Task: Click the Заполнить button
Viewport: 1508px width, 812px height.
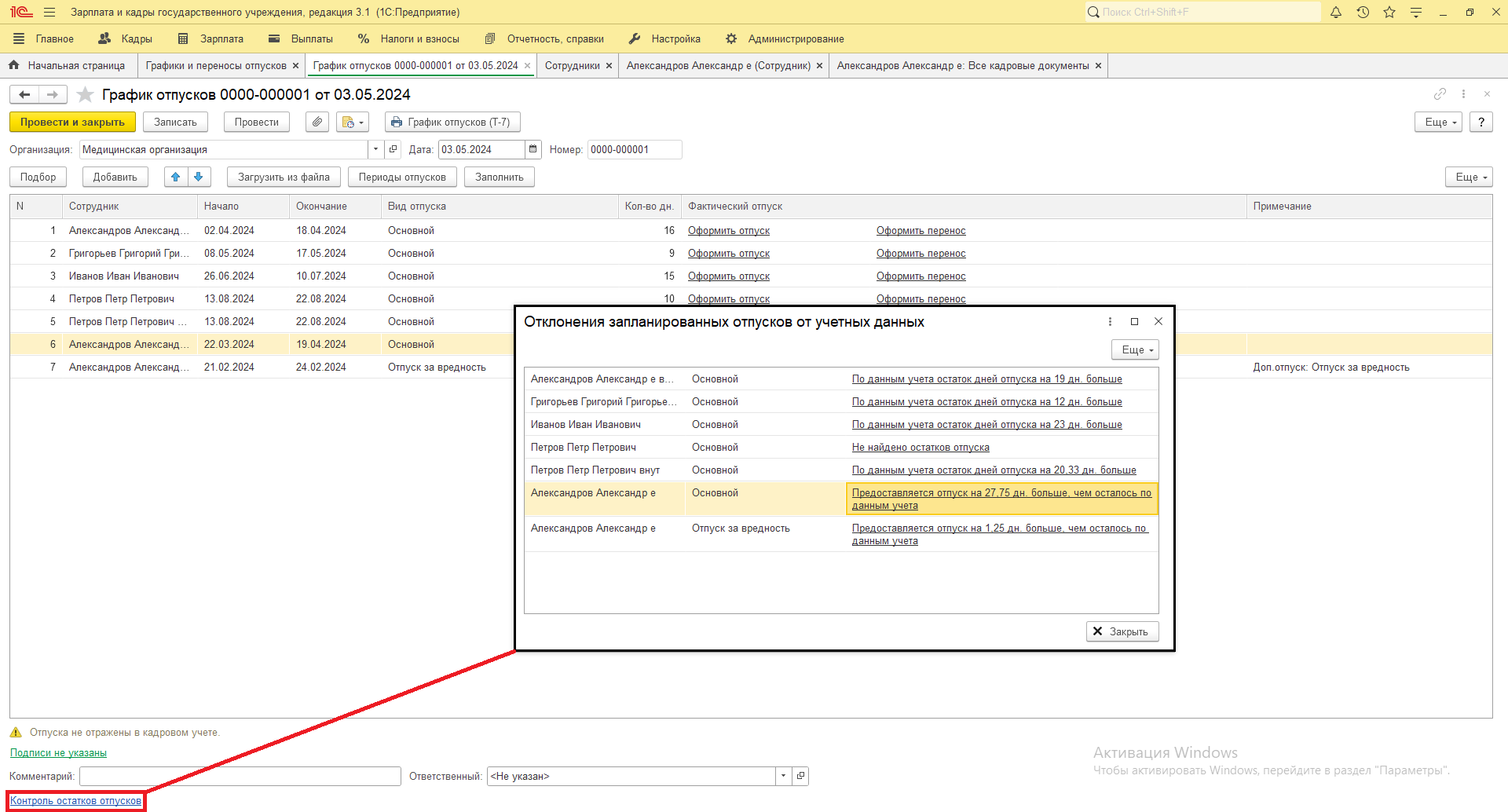Action: [x=500, y=177]
